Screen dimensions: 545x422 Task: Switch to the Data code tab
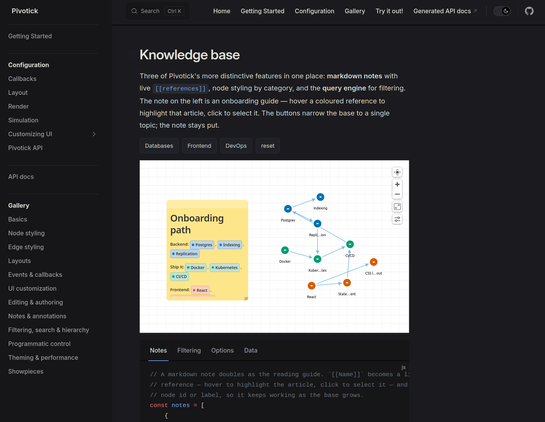[x=251, y=350]
